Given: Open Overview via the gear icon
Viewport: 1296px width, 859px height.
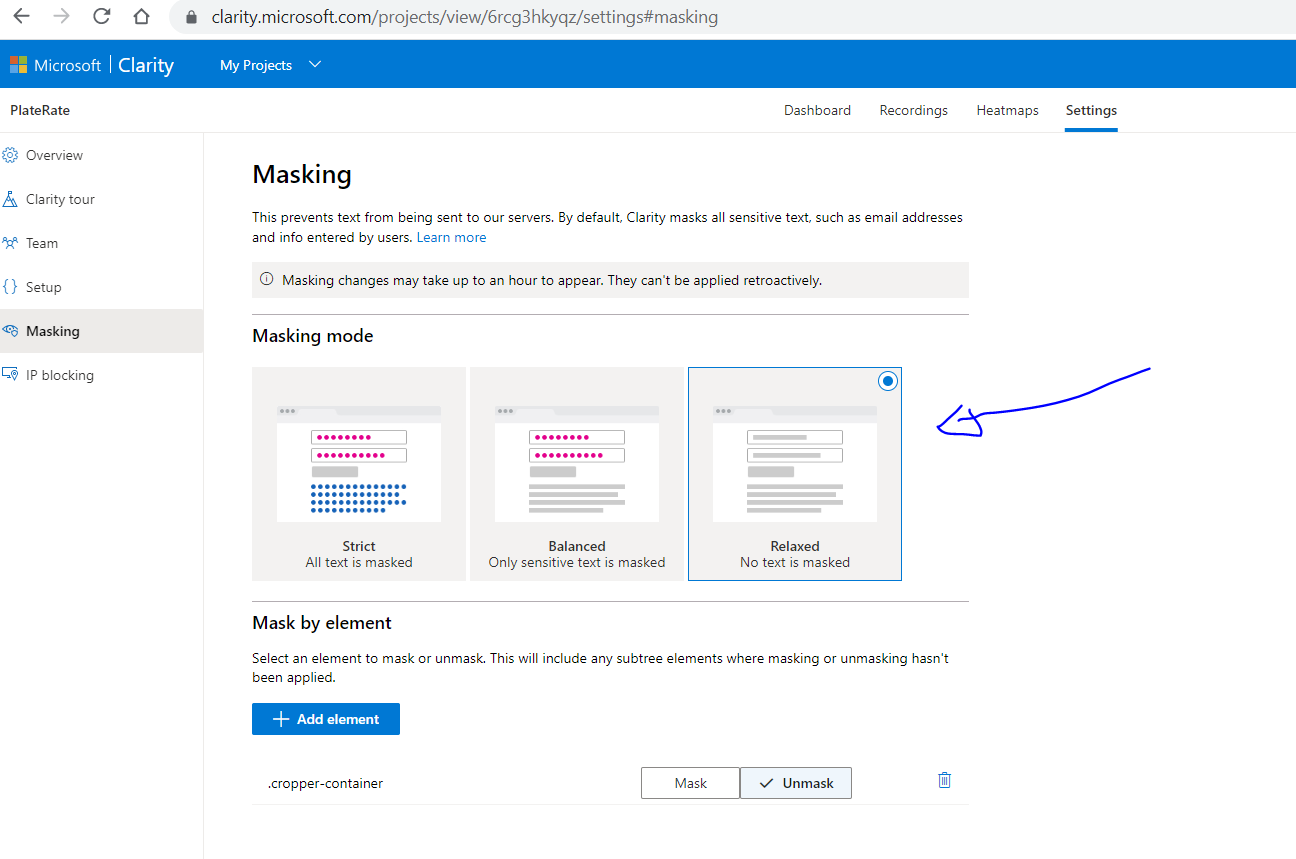Looking at the screenshot, I should coord(11,154).
